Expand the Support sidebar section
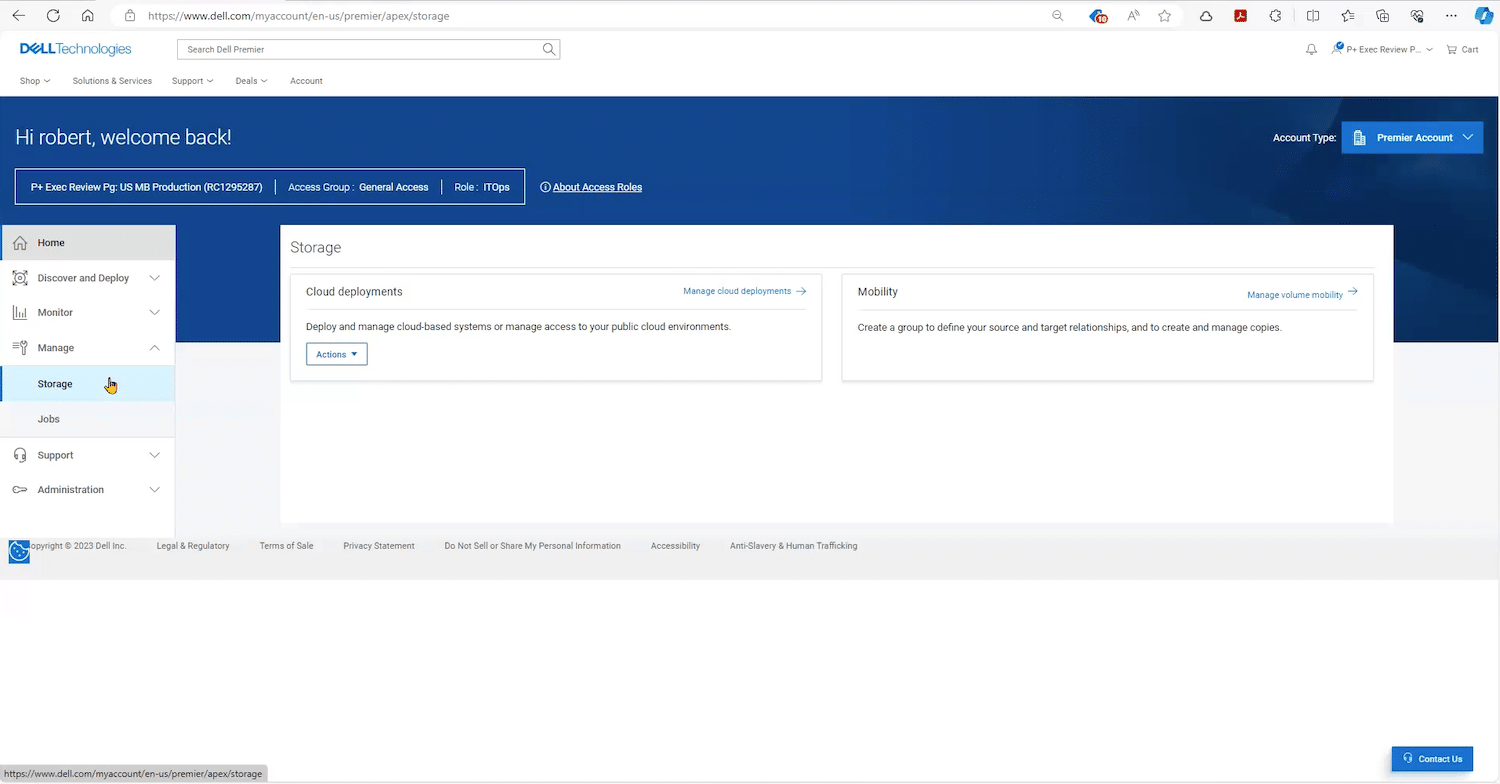 [154, 455]
